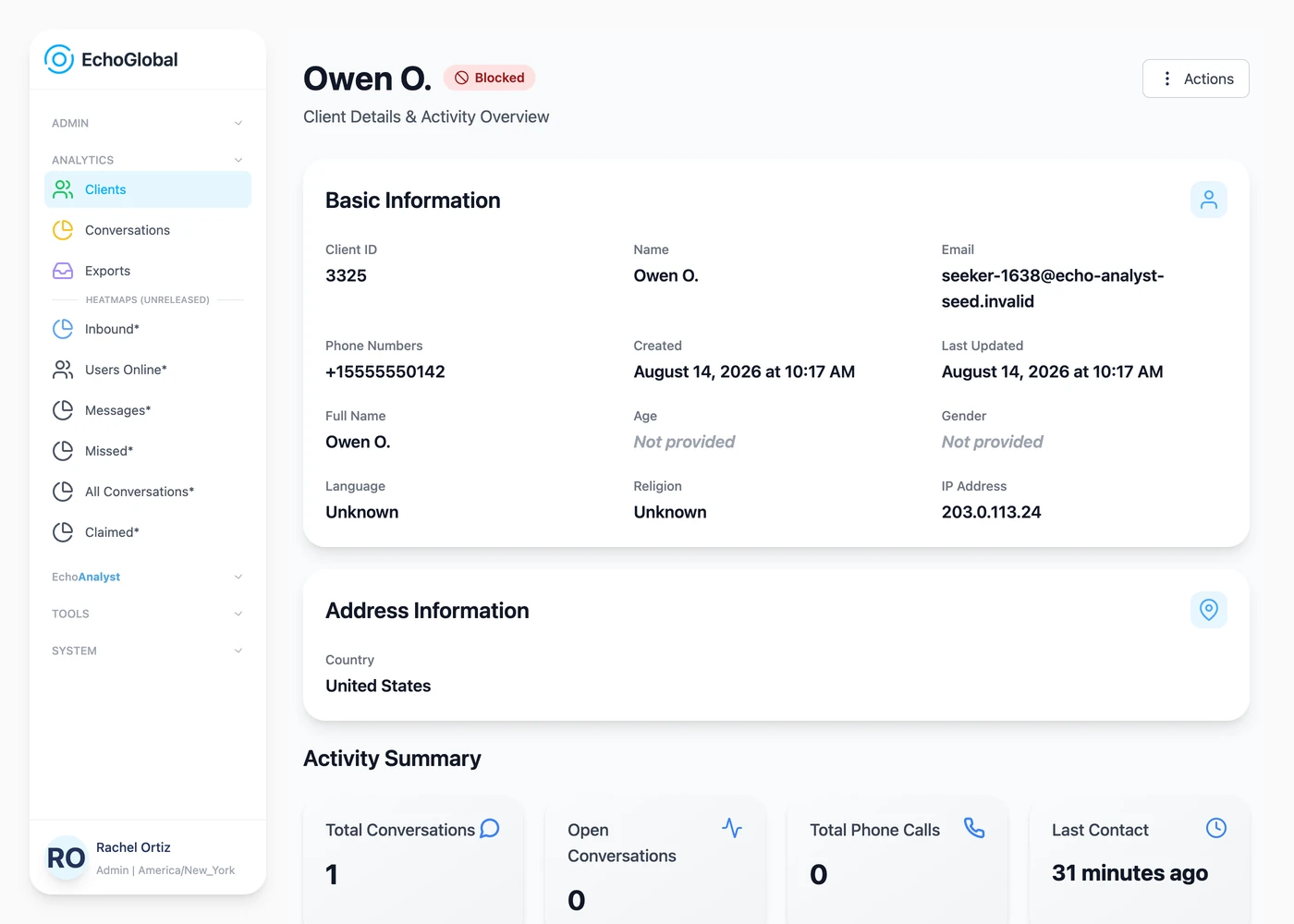Click the phone icon on Total Phone Calls
1294x924 pixels.
point(974,828)
